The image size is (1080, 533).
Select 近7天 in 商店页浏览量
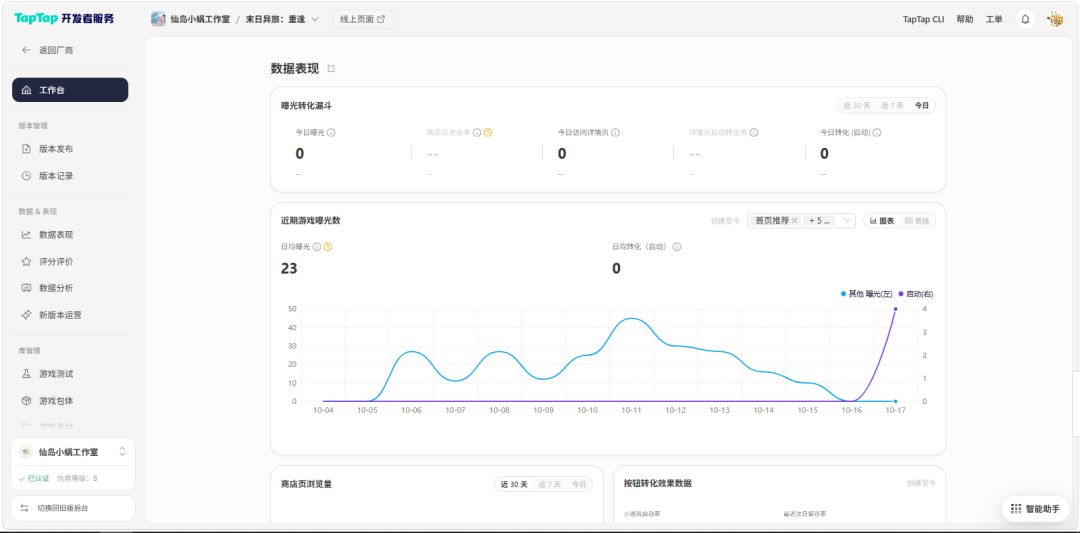[x=550, y=485]
